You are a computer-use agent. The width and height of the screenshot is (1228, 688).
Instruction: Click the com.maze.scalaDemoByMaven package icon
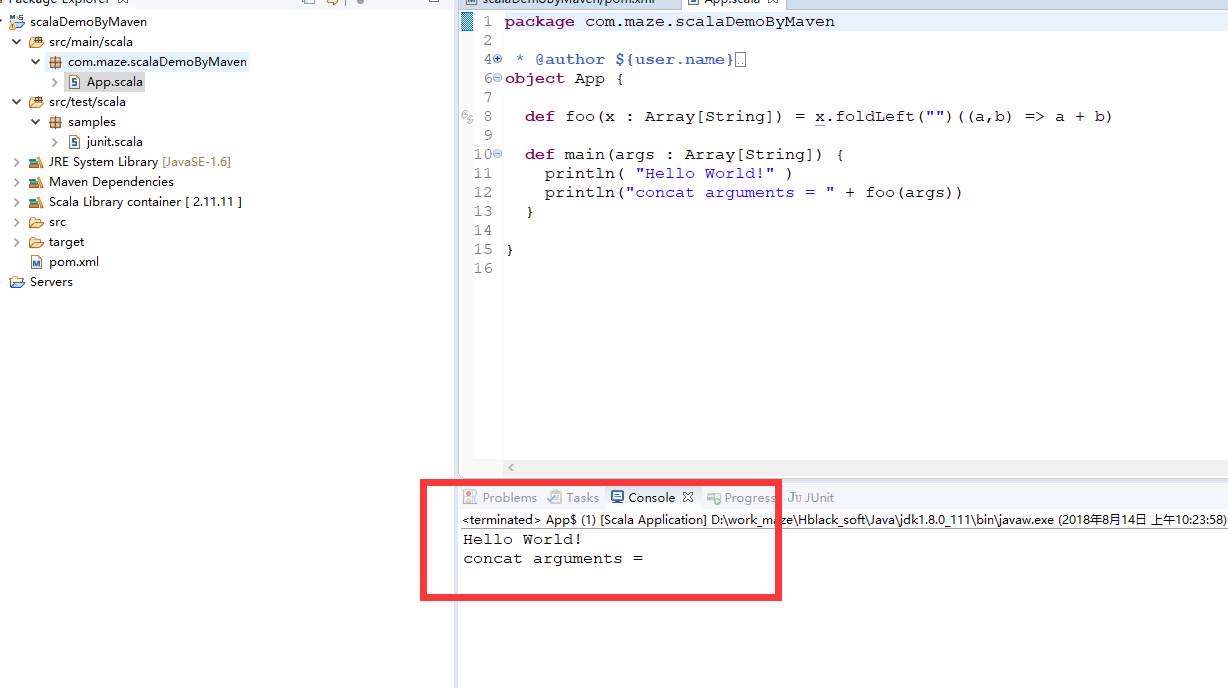click(56, 62)
